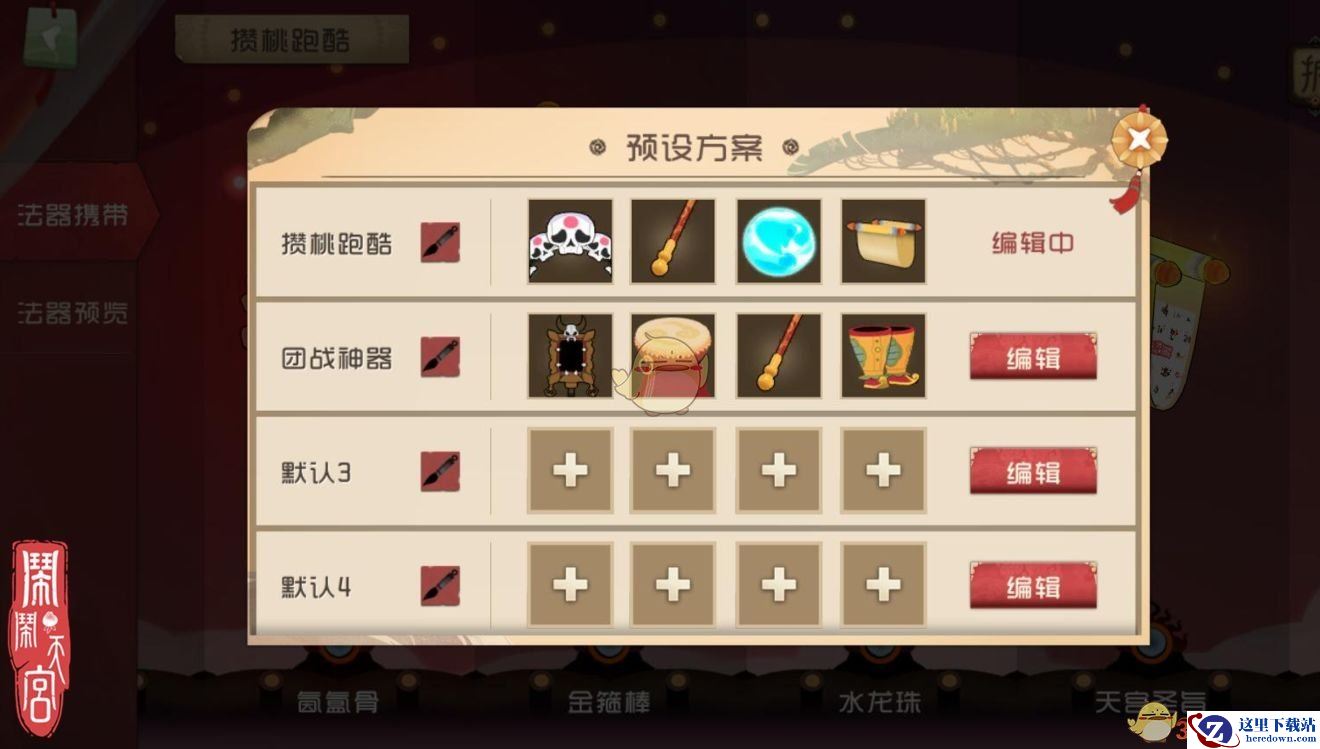Click the rename brush icon beside 团战神器
The image size is (1320, 749).
coord(440,357)
